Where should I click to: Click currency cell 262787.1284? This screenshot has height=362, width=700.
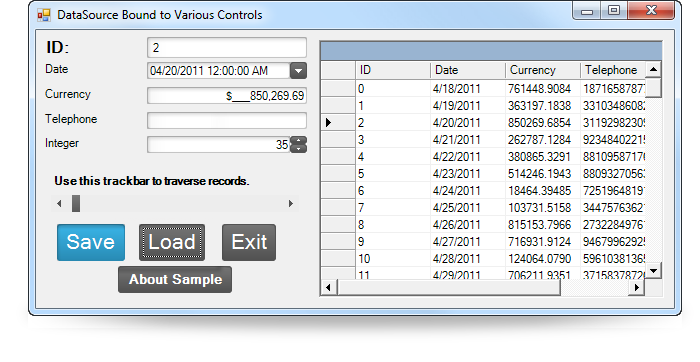pyautogui.click(x=543, y=139)
